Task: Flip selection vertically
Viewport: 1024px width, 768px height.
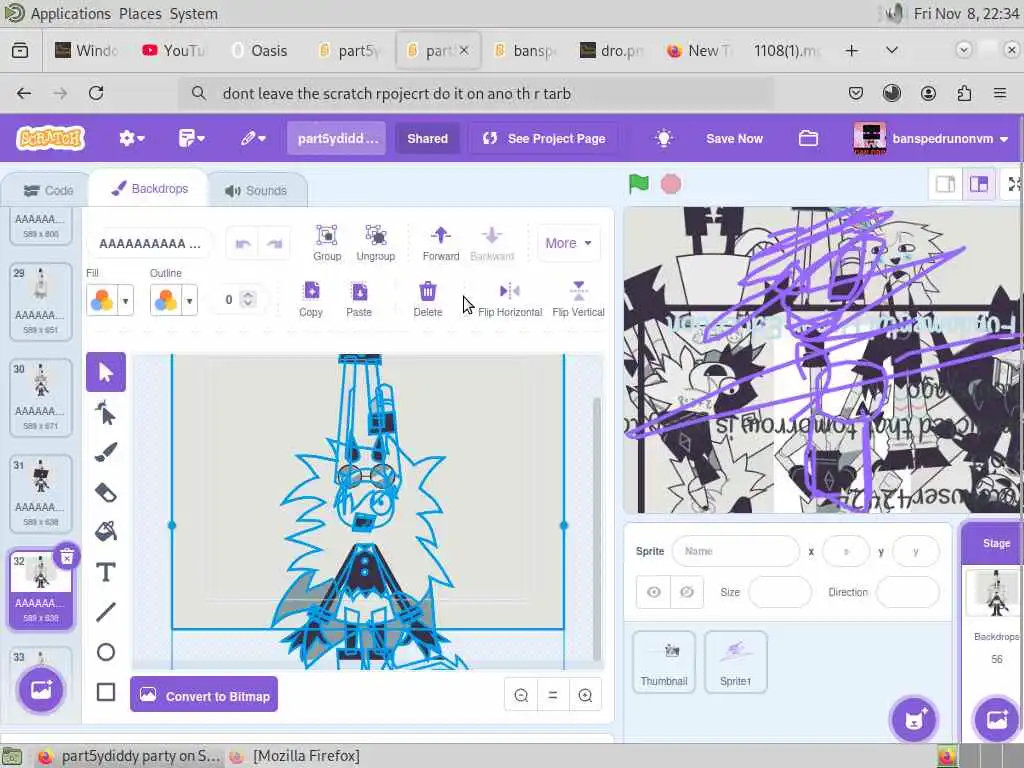Action: click(x=579, y=299)
